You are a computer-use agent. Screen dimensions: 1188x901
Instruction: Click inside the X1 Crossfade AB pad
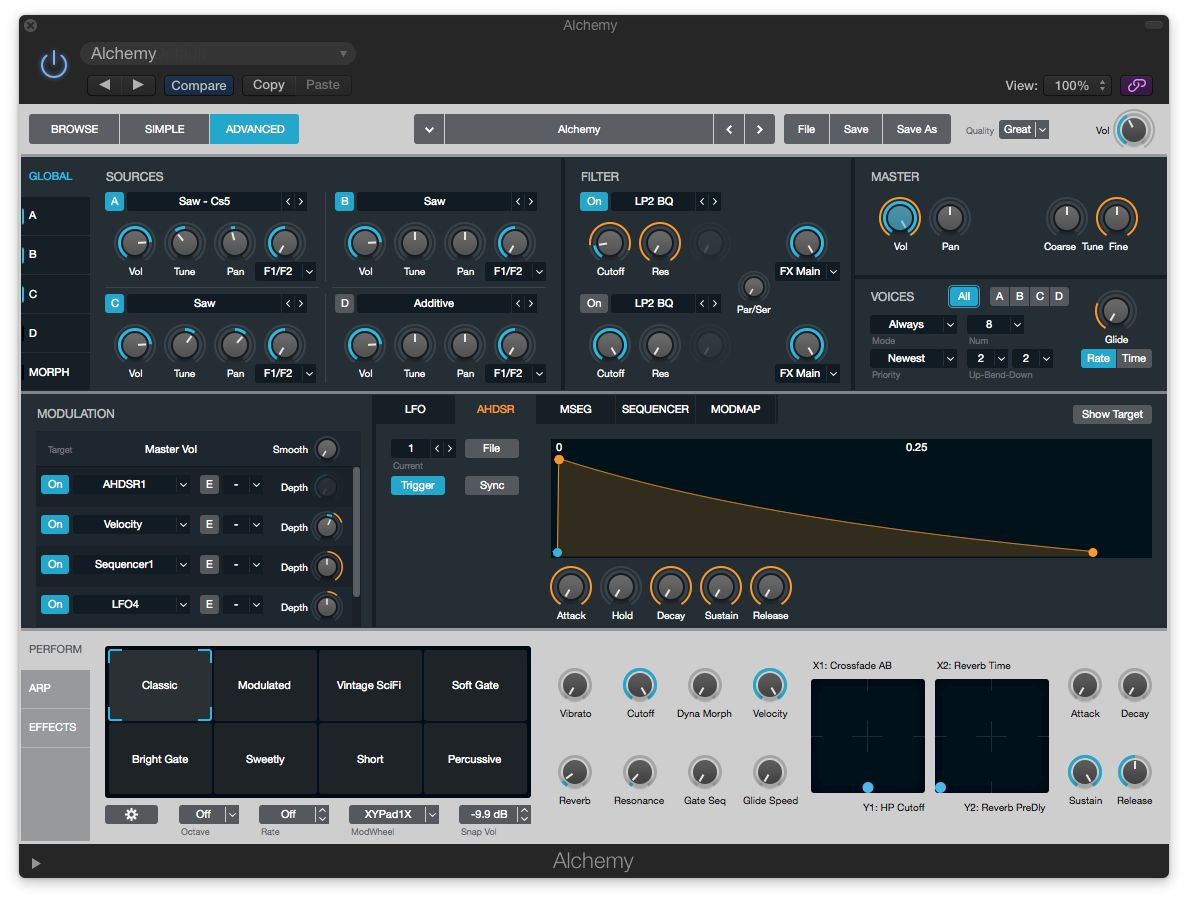click(867, 735)
